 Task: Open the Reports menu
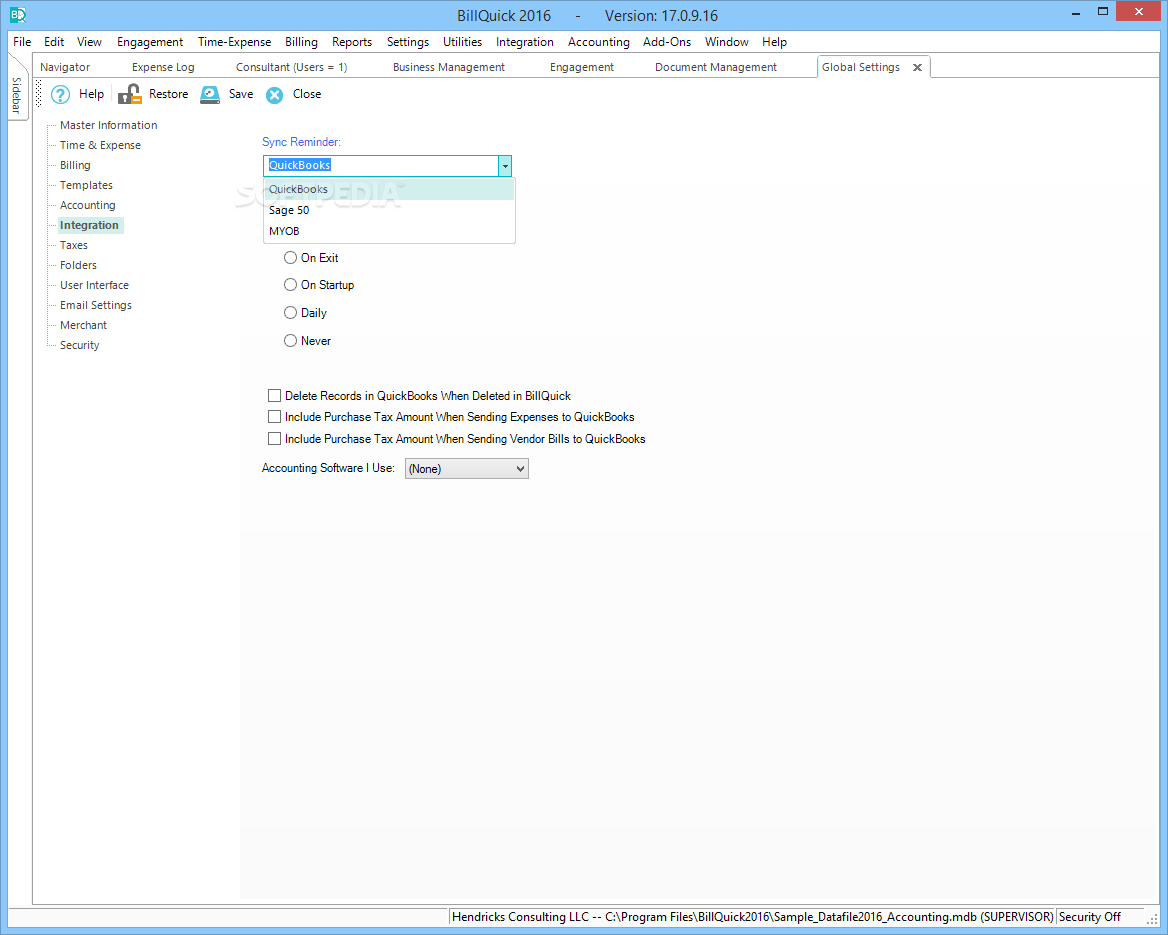point(352,42)
